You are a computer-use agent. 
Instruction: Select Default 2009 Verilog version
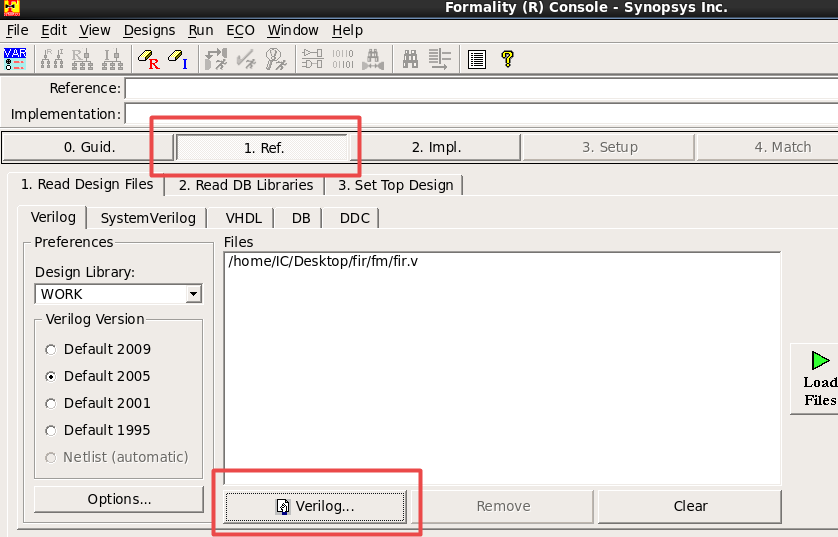click(51, 349)
